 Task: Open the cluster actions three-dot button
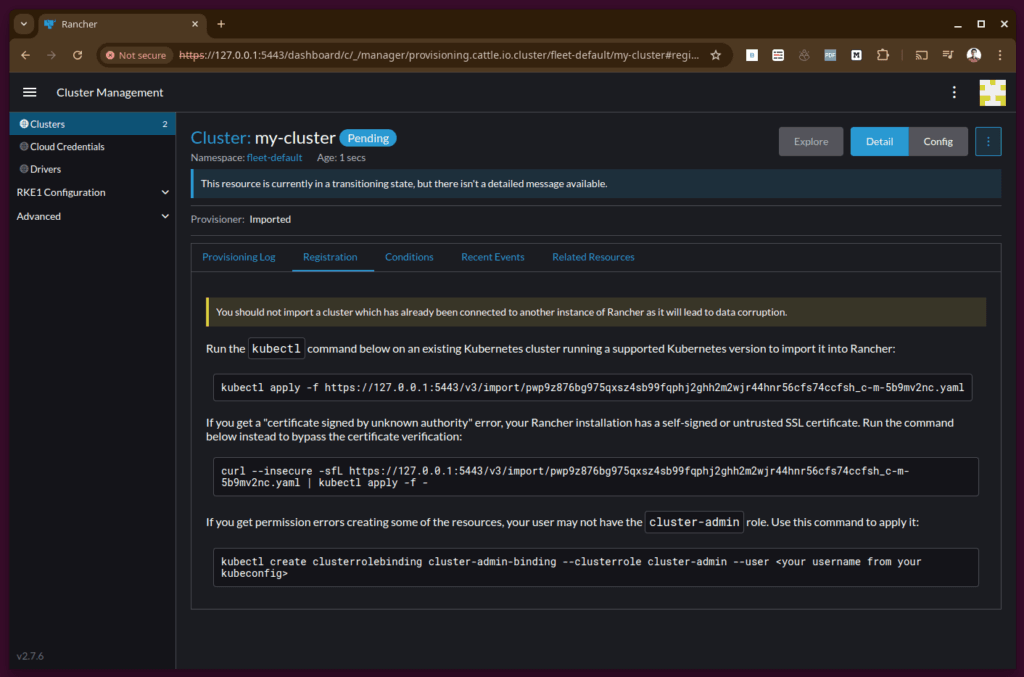[x=987, y=141]
